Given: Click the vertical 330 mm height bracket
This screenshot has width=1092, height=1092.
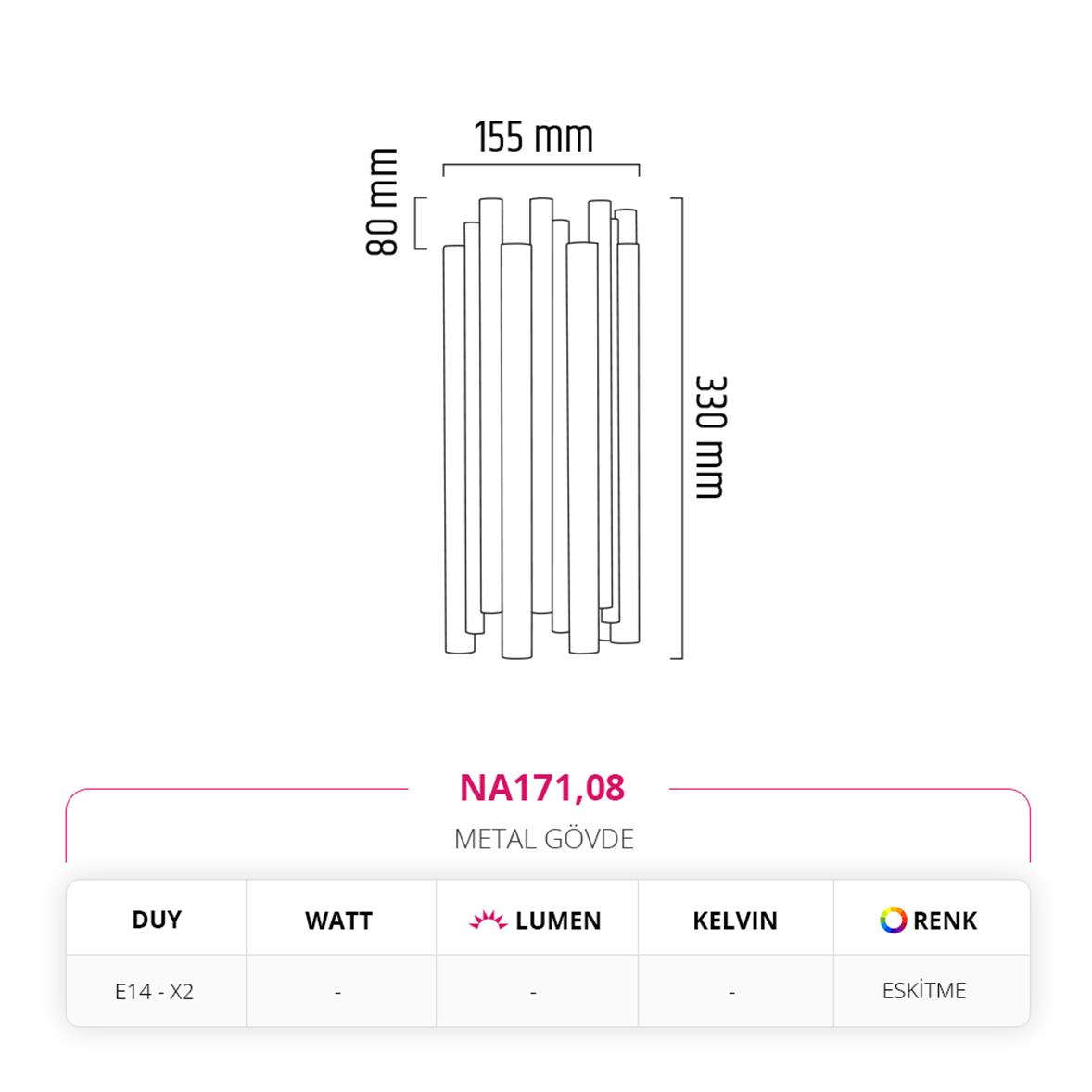Looking at the screenshot, I should (681, 428).
